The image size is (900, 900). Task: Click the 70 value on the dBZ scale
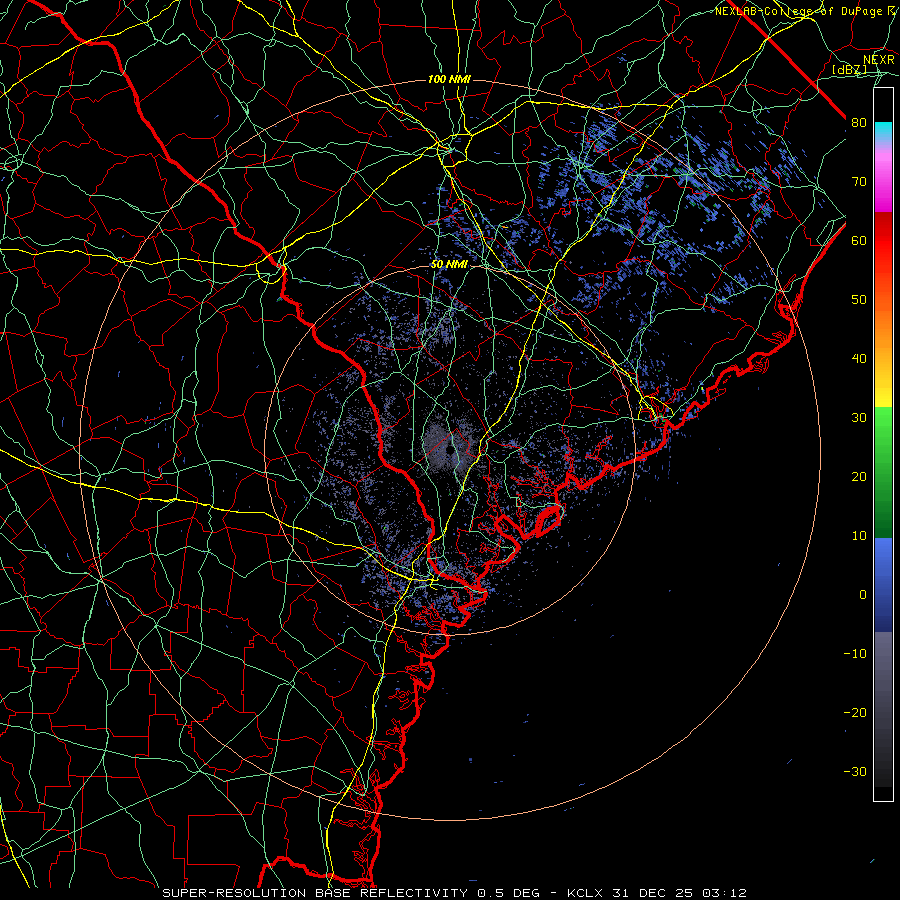point(859,182)
